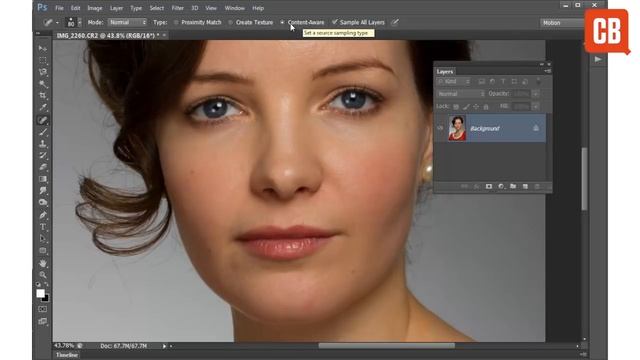This screenshot has width=640, height=360.
Task: Open the Select menu
Action: point(157,8)
